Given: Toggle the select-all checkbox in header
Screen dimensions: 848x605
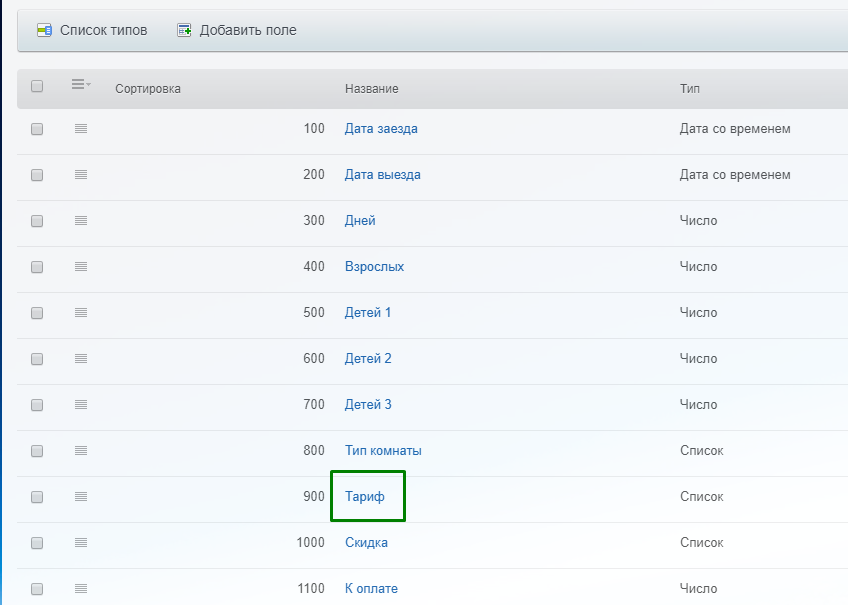Looking at the screenshot, I should point(37,87).
